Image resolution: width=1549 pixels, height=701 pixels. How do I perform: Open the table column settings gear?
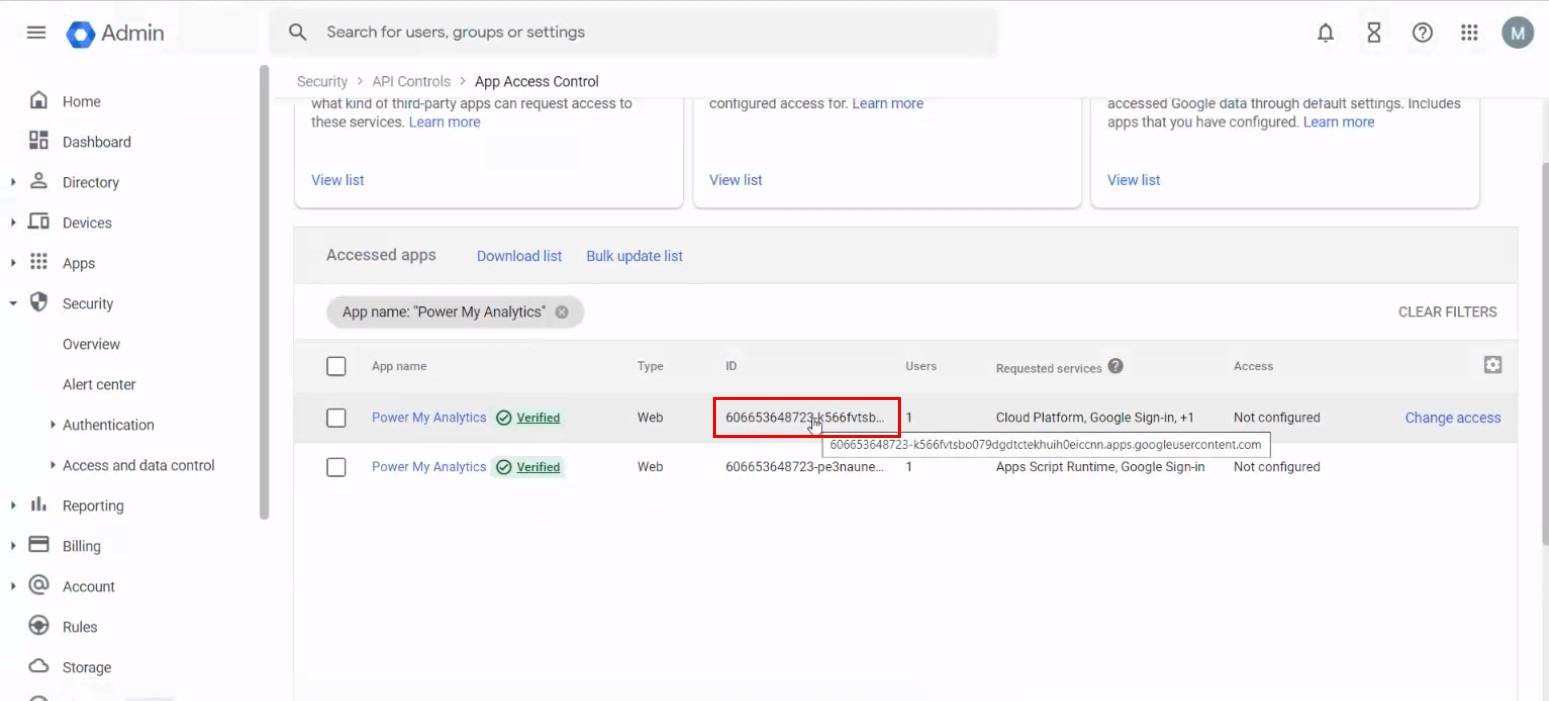pyautogui.click(x=1492, y=365)
